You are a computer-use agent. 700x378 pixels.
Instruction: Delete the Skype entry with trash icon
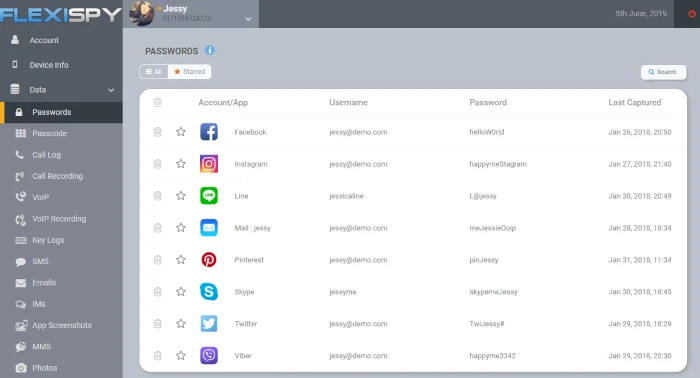(x=158, y=292)
